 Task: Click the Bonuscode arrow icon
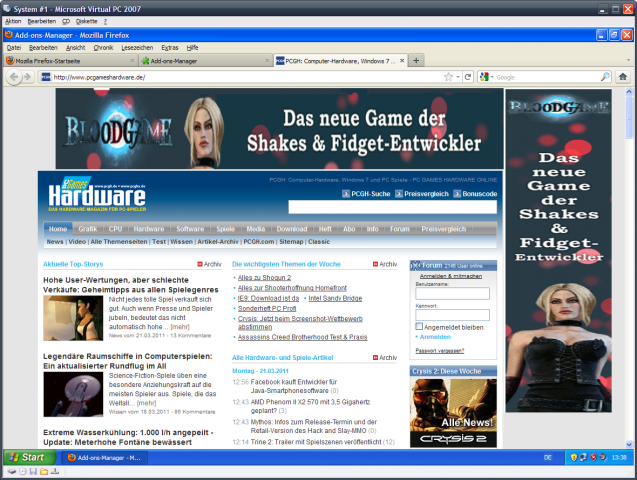coord(457,194)
